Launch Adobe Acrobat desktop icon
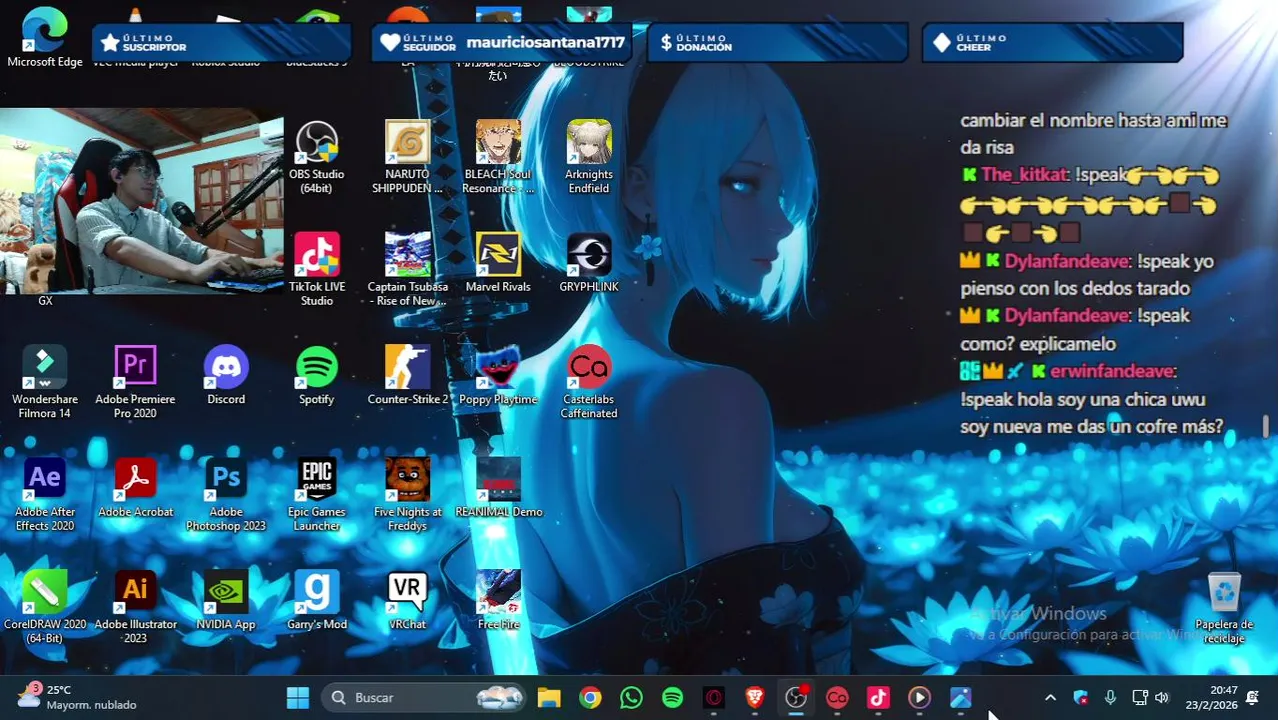 135,489
